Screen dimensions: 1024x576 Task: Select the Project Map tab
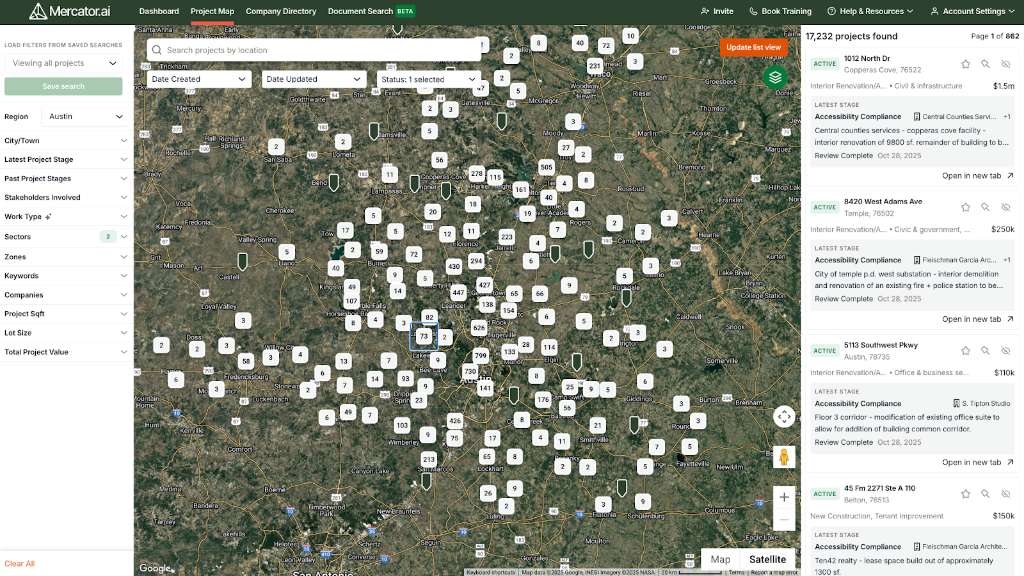(x=212, y=11)
